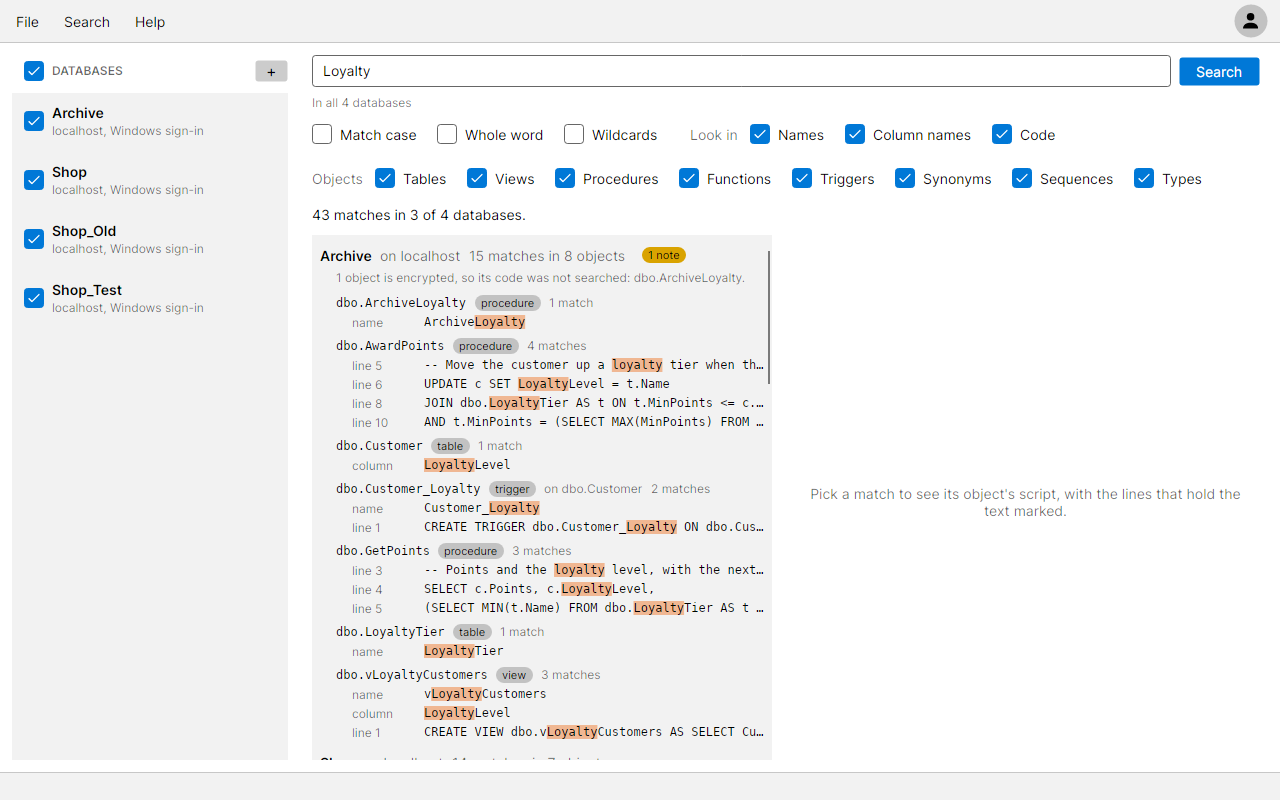The width and height of the screenshot is (1280, 800).
Task: Click the blue Search button
Action: pyautogui.click(x=1219, y=71)
